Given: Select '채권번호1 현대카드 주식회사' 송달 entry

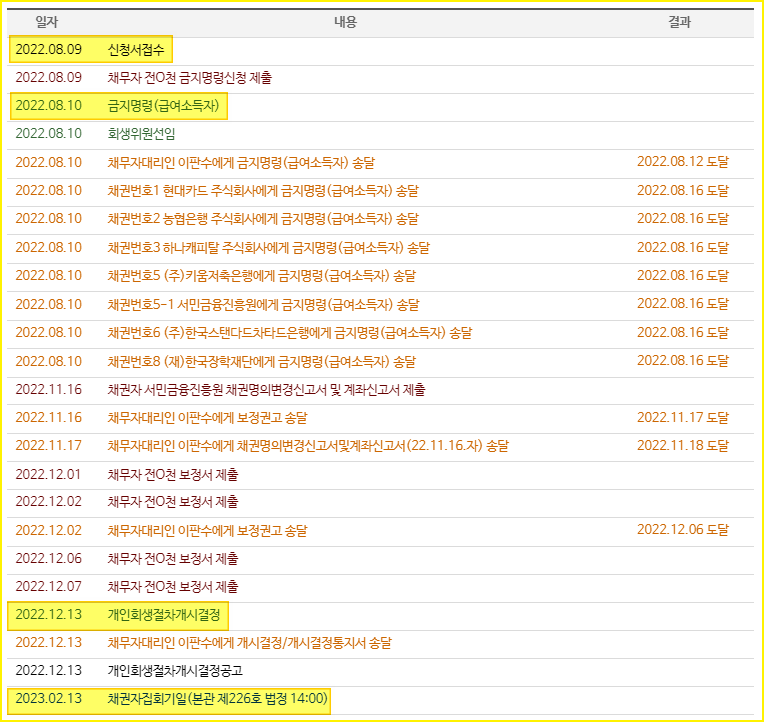Looking at the screenshot, I should pos(263,190).
